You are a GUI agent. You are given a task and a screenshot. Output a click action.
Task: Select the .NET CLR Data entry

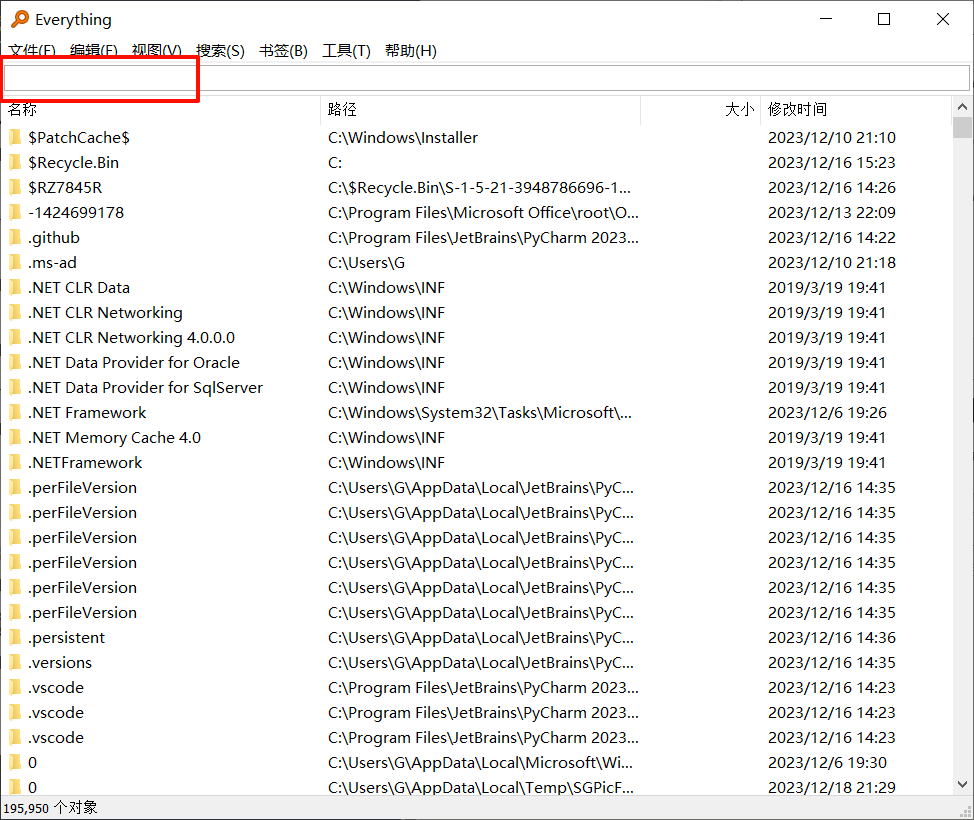(79, 288)
